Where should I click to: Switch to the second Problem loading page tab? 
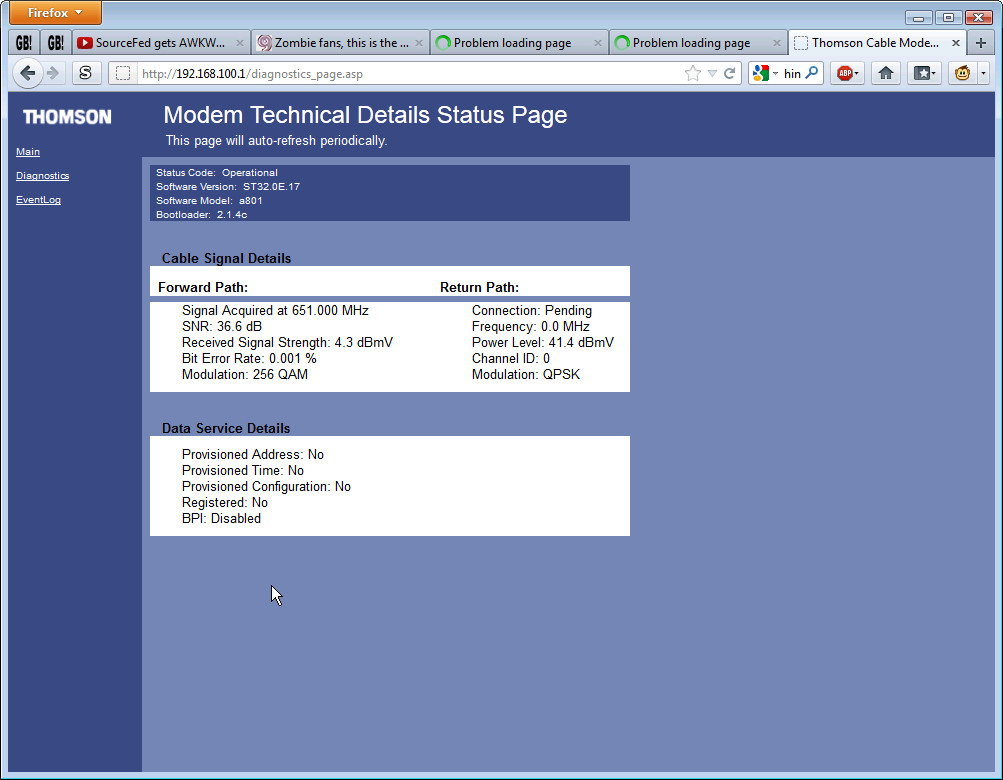coord(697,43)
